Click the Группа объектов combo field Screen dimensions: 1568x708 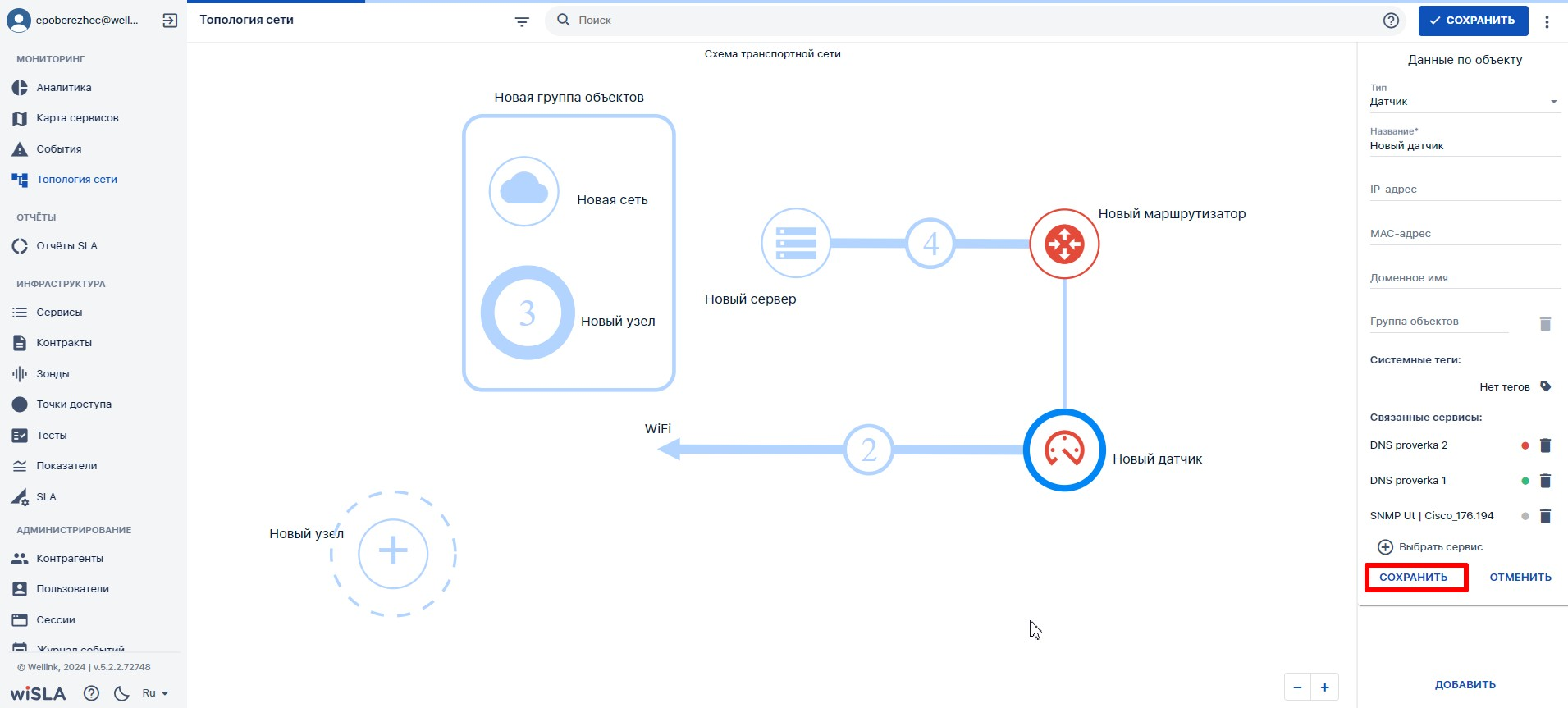tap(1438, 322)
